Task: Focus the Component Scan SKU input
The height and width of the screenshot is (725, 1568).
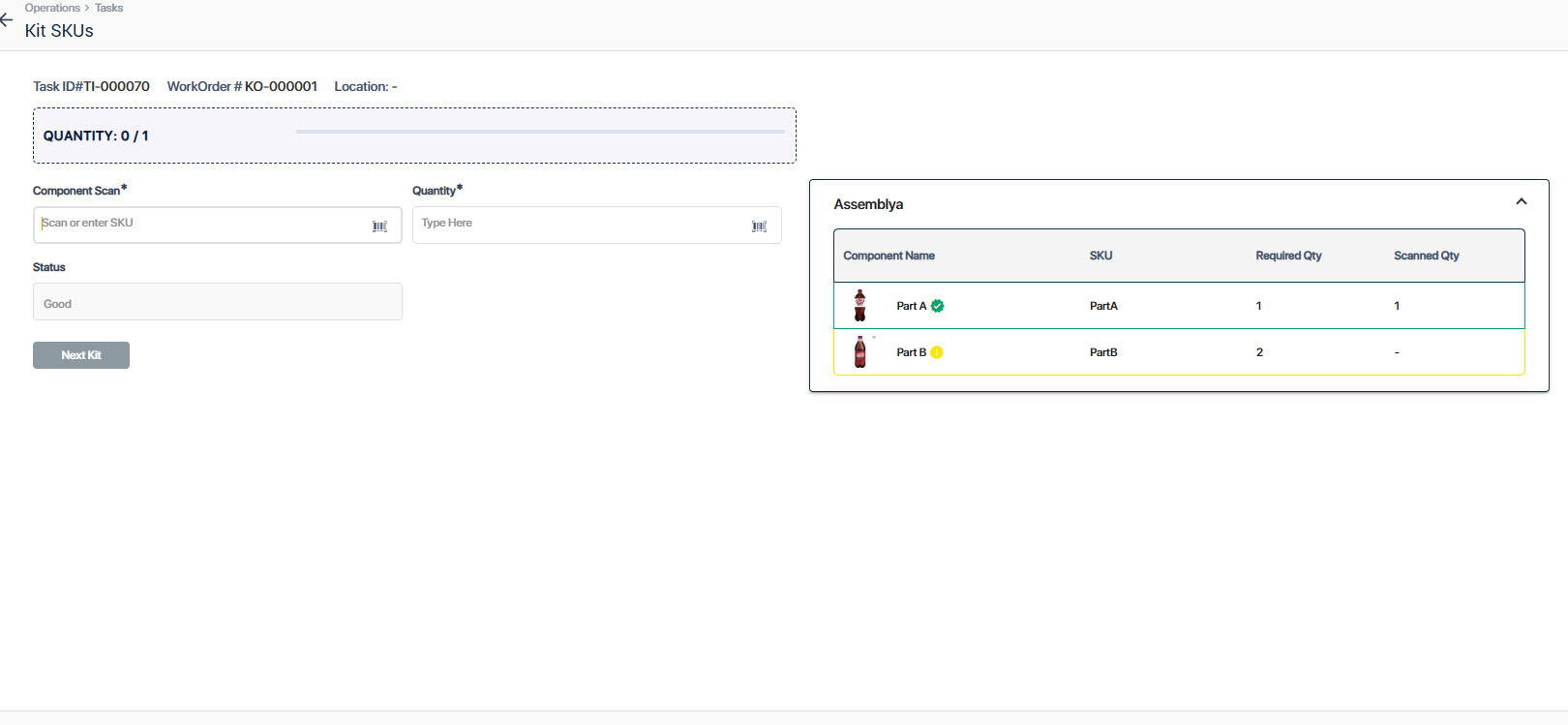Action: coord(217,225)
